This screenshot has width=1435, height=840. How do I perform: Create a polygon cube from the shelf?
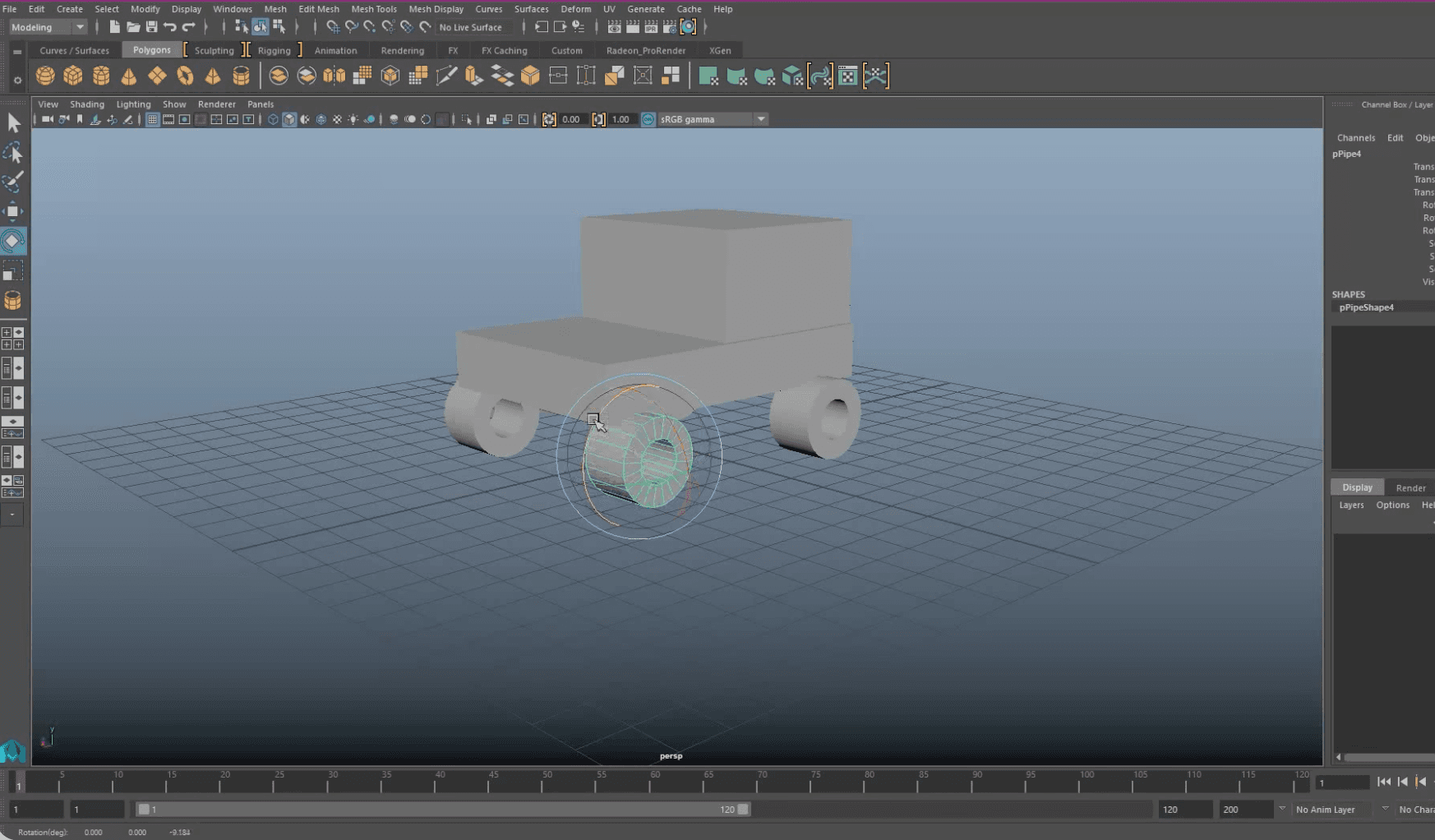pos(73,76)
